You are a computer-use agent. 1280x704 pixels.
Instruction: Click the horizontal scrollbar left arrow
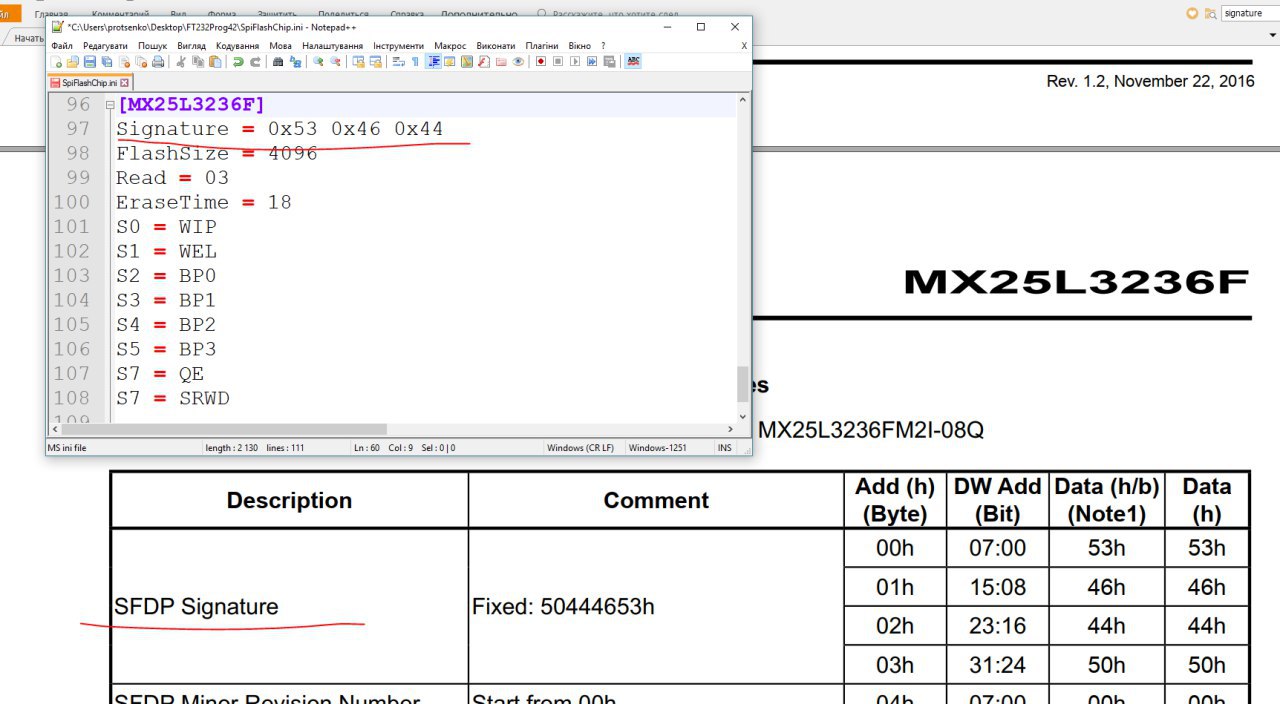(x=55, y=429)
